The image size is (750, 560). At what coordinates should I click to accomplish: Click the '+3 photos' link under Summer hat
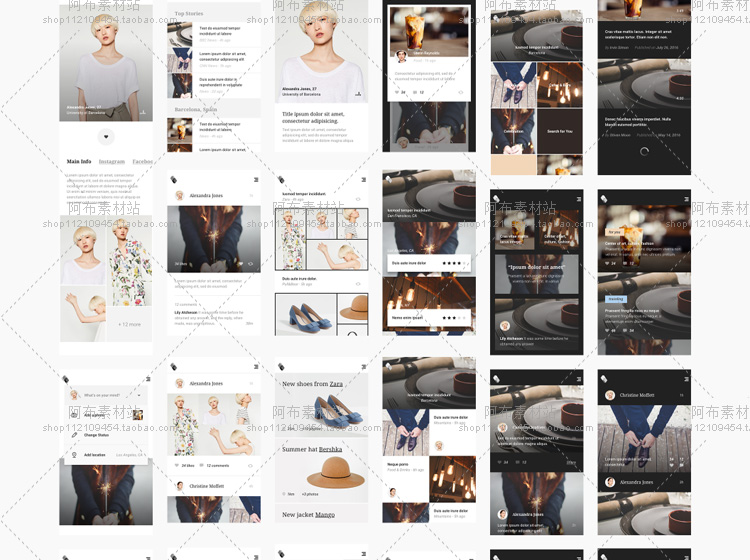coord(310,494)
